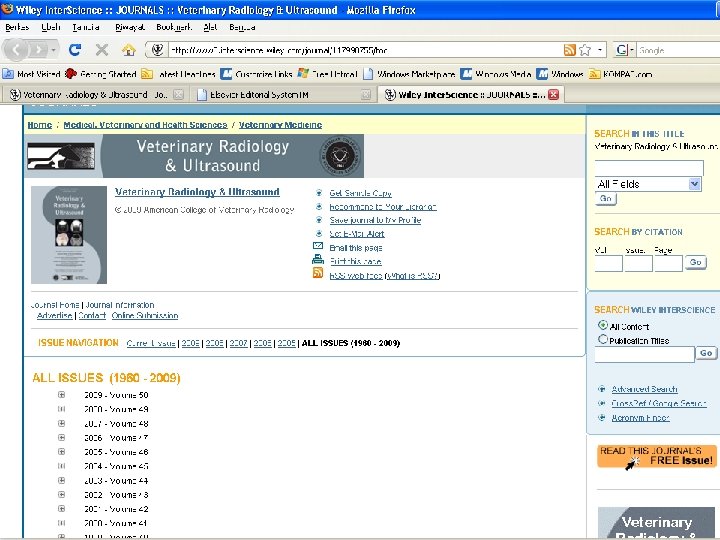720x540 pixels.
Task: Expand the Volume 49 issue list
Action: [x=62, y=409]
